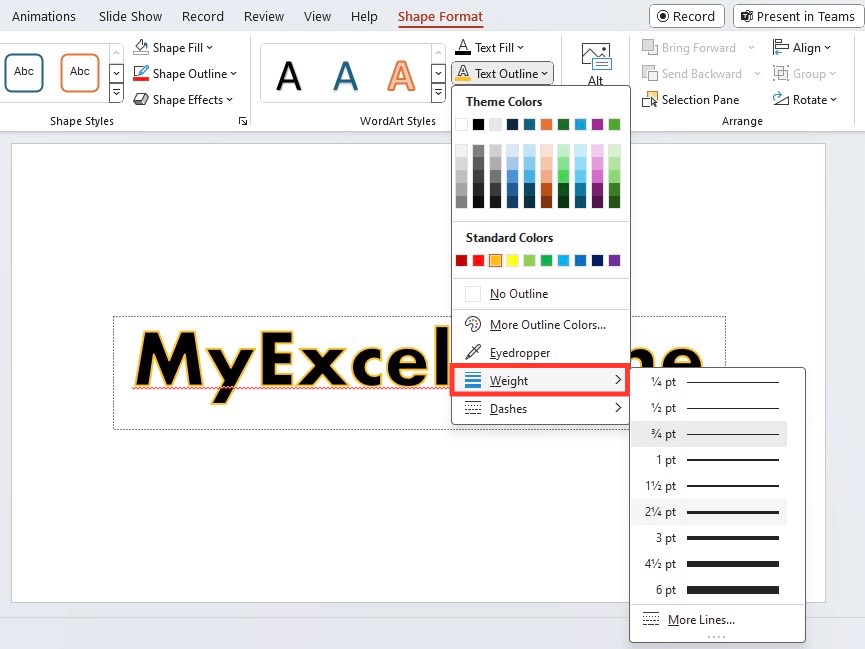Open the More Lines option
Viewport: 865px width, 649px height.
coord(717,619)
